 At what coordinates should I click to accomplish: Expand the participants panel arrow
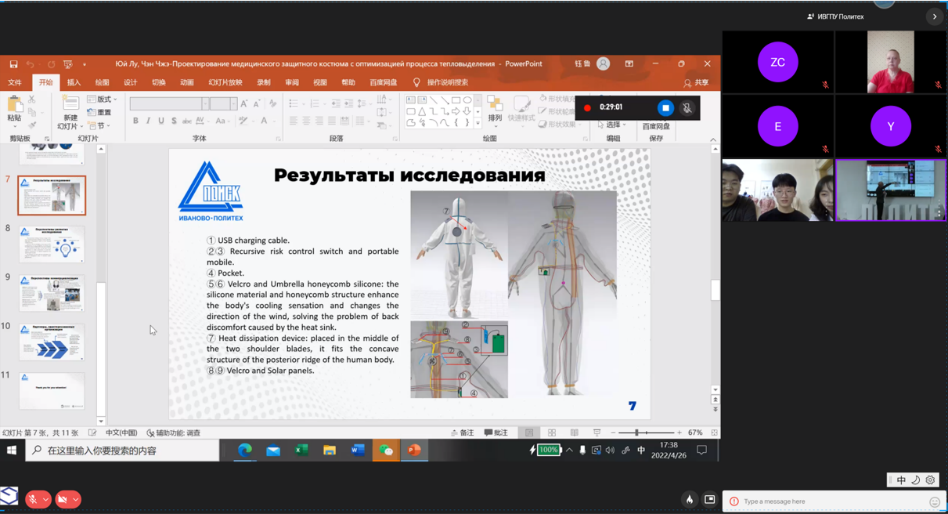(935, 16)
